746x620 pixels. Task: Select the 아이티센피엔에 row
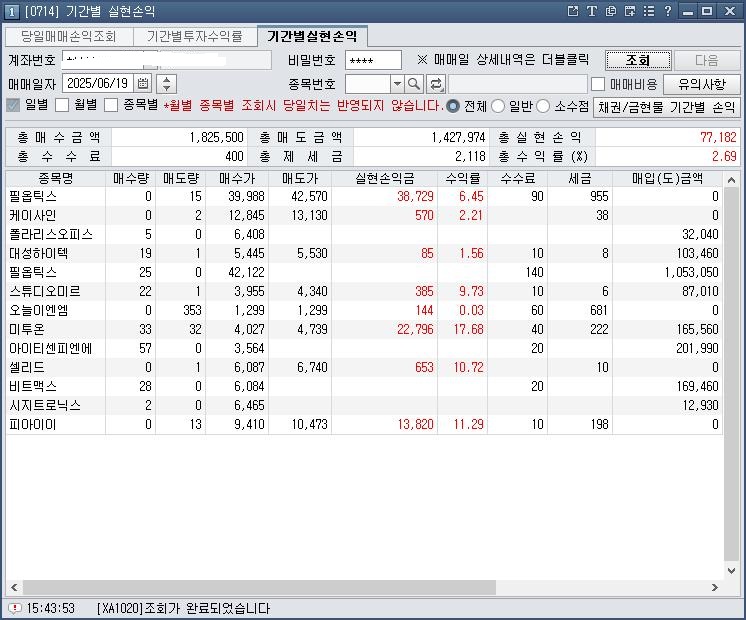(x=364, y=348)
